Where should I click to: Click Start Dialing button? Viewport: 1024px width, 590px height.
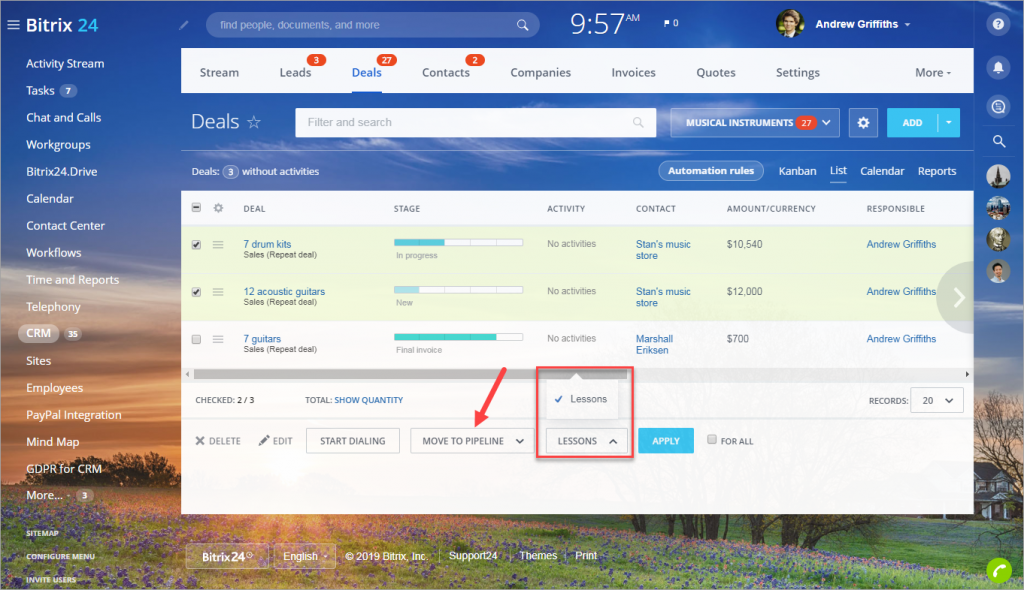353,441
